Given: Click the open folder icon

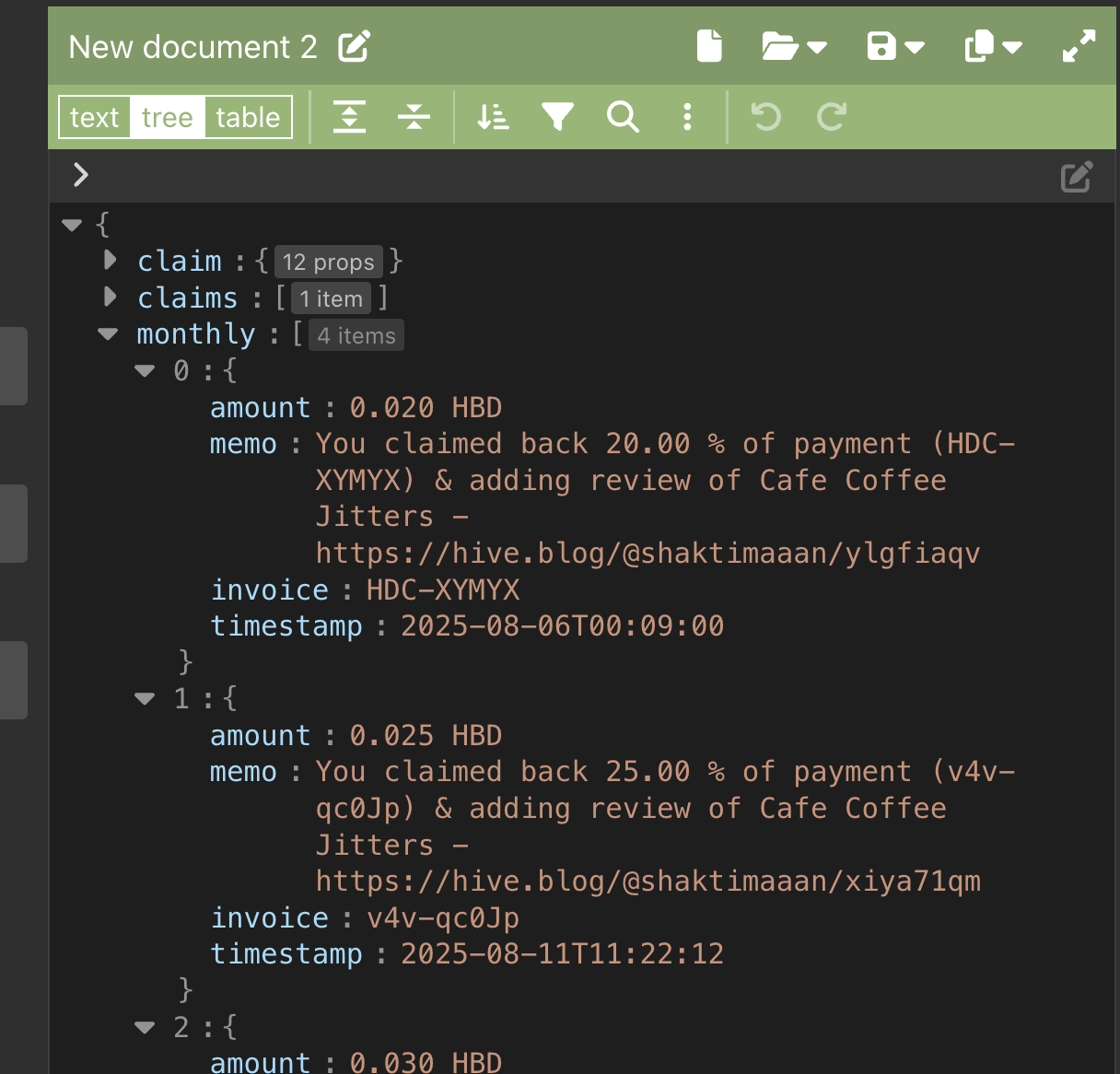Looking at the screenshot, I should (x=779, y=46).
